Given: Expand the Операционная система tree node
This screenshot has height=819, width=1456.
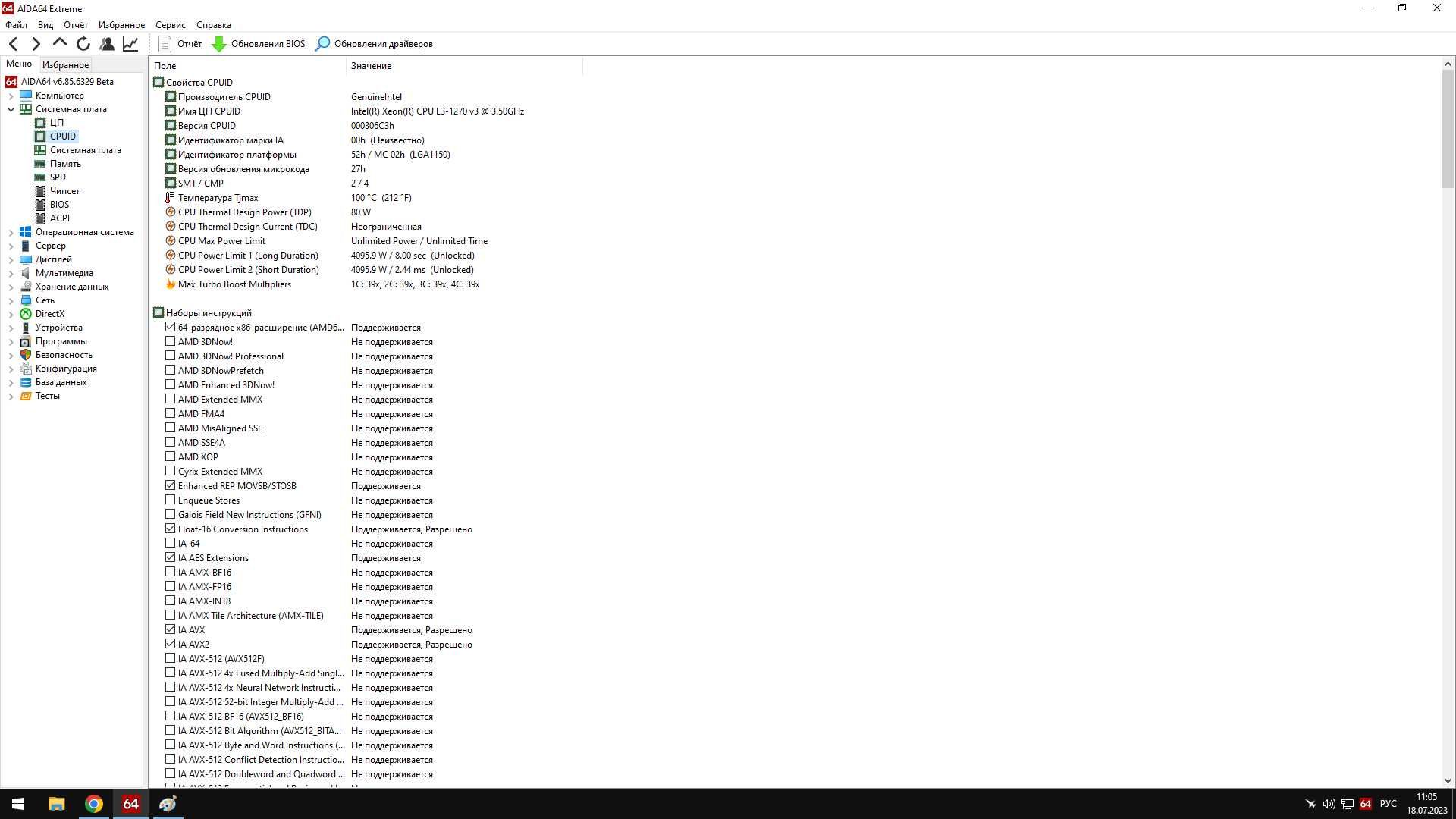Looking at the screenshot, I should pyautogui.click(x=11, y=233).
